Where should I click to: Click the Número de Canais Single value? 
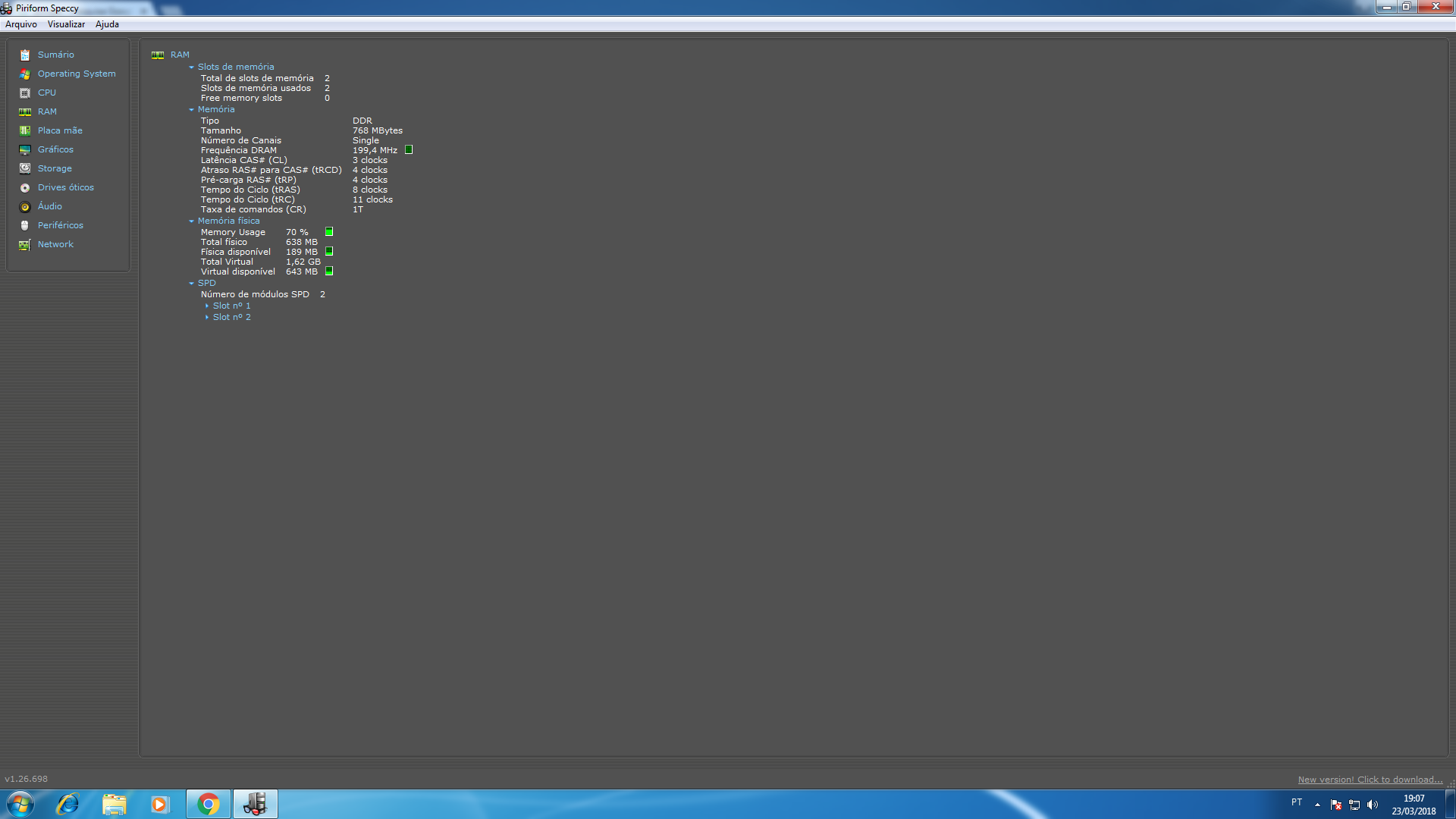tap(366, 140)
